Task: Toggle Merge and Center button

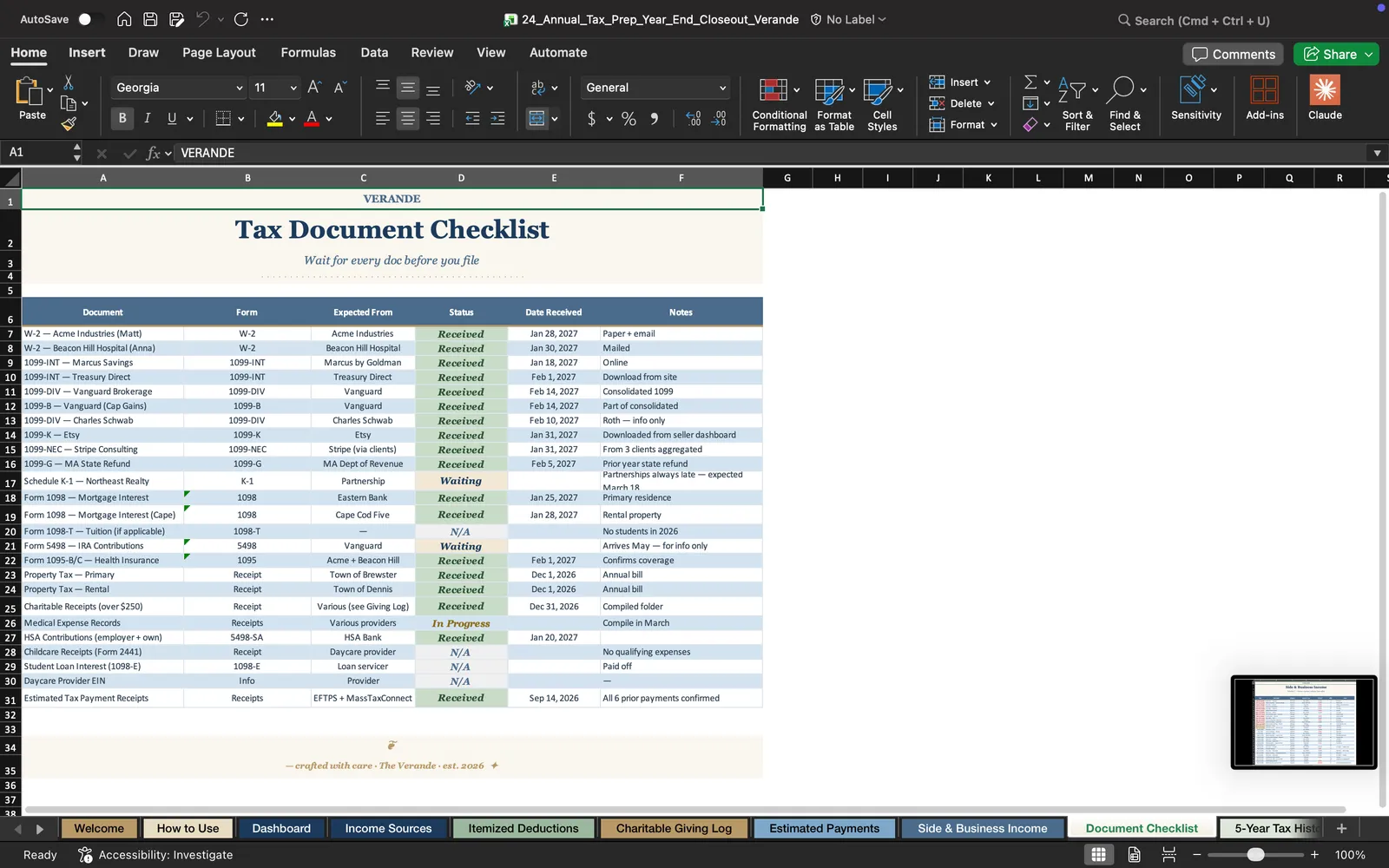Action: 537,118
